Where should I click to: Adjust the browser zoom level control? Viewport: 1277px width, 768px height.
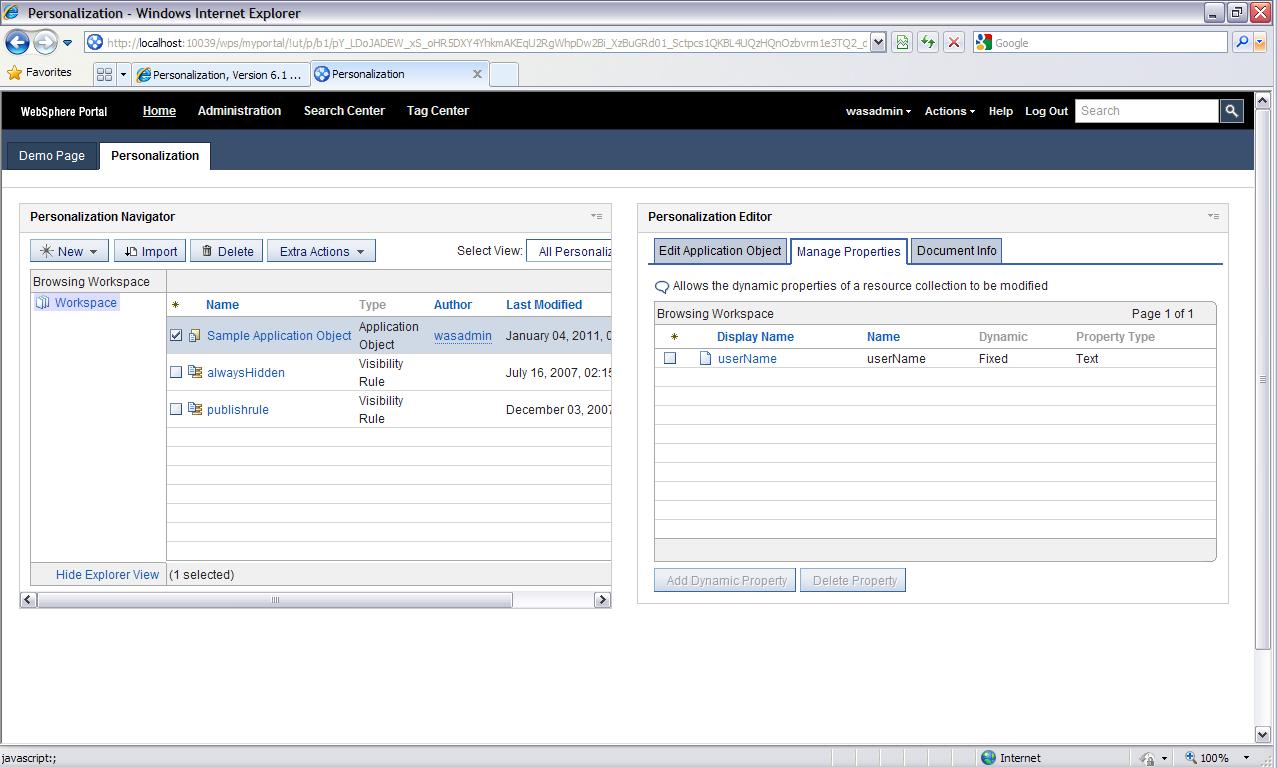[1213, 758]
